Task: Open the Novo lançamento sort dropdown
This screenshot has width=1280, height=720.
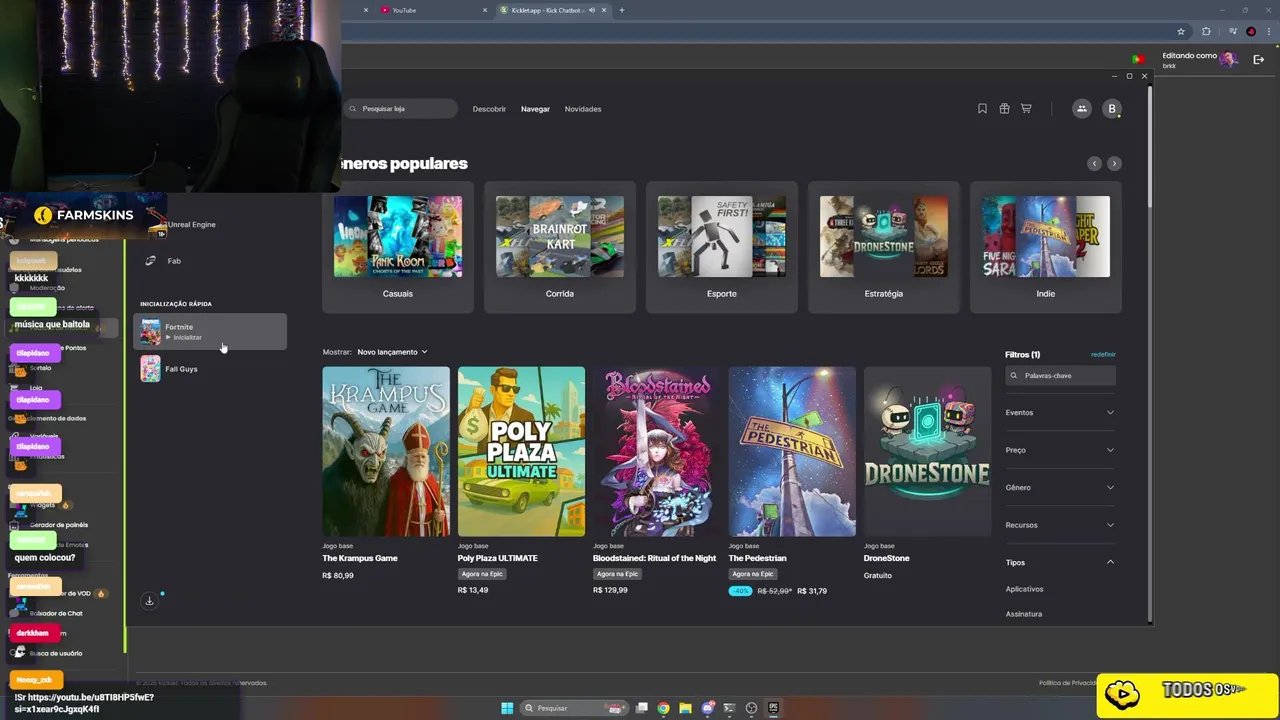Action: (x=392, y=352)
